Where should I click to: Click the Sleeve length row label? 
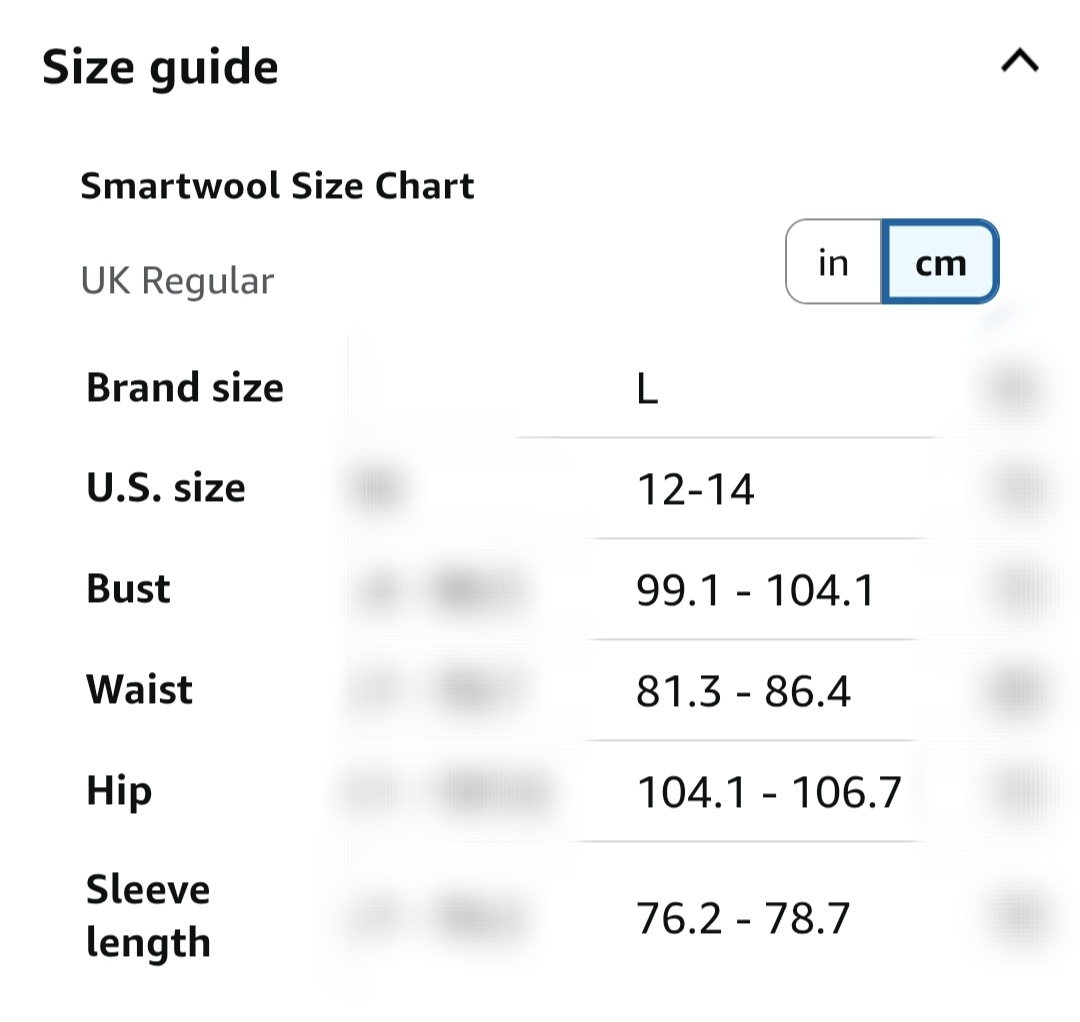pos(148,916)
